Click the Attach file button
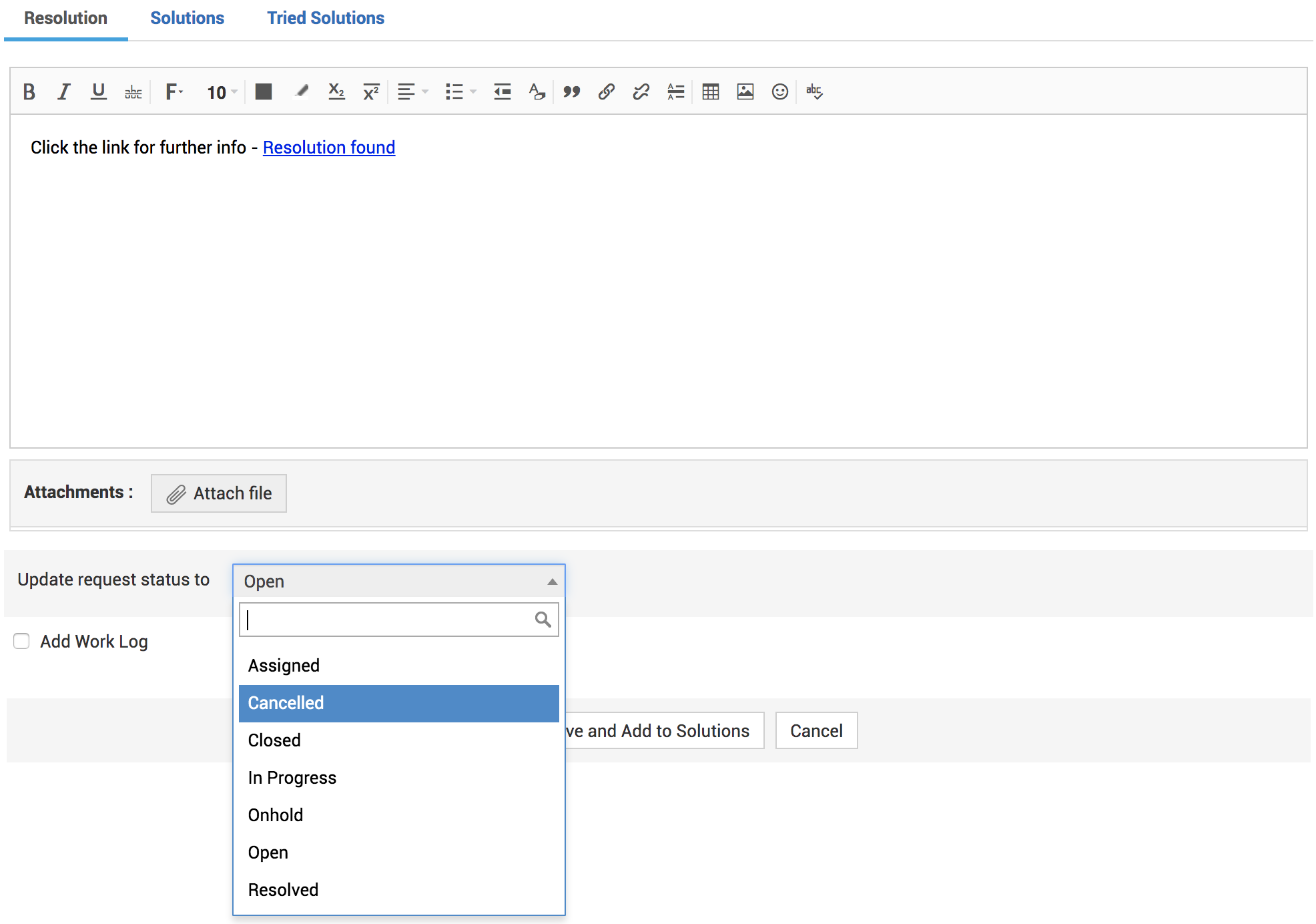This screenshot has width=1316, height=924. click(x=219, y=493)
